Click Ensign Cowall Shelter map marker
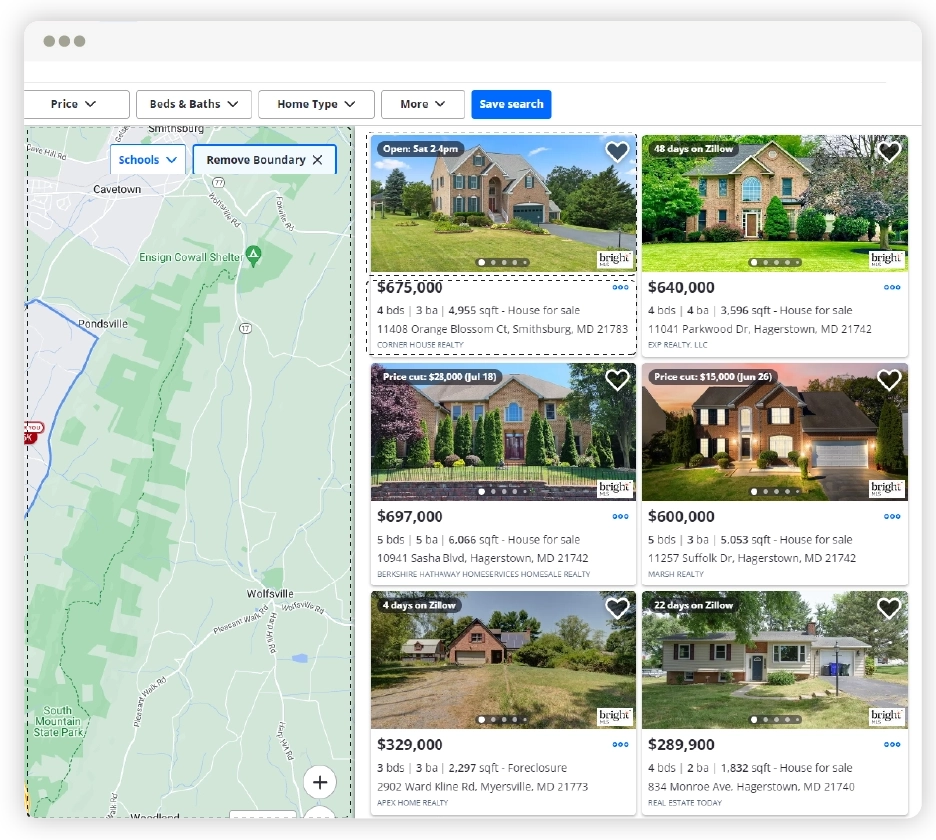 click(254, 255)
